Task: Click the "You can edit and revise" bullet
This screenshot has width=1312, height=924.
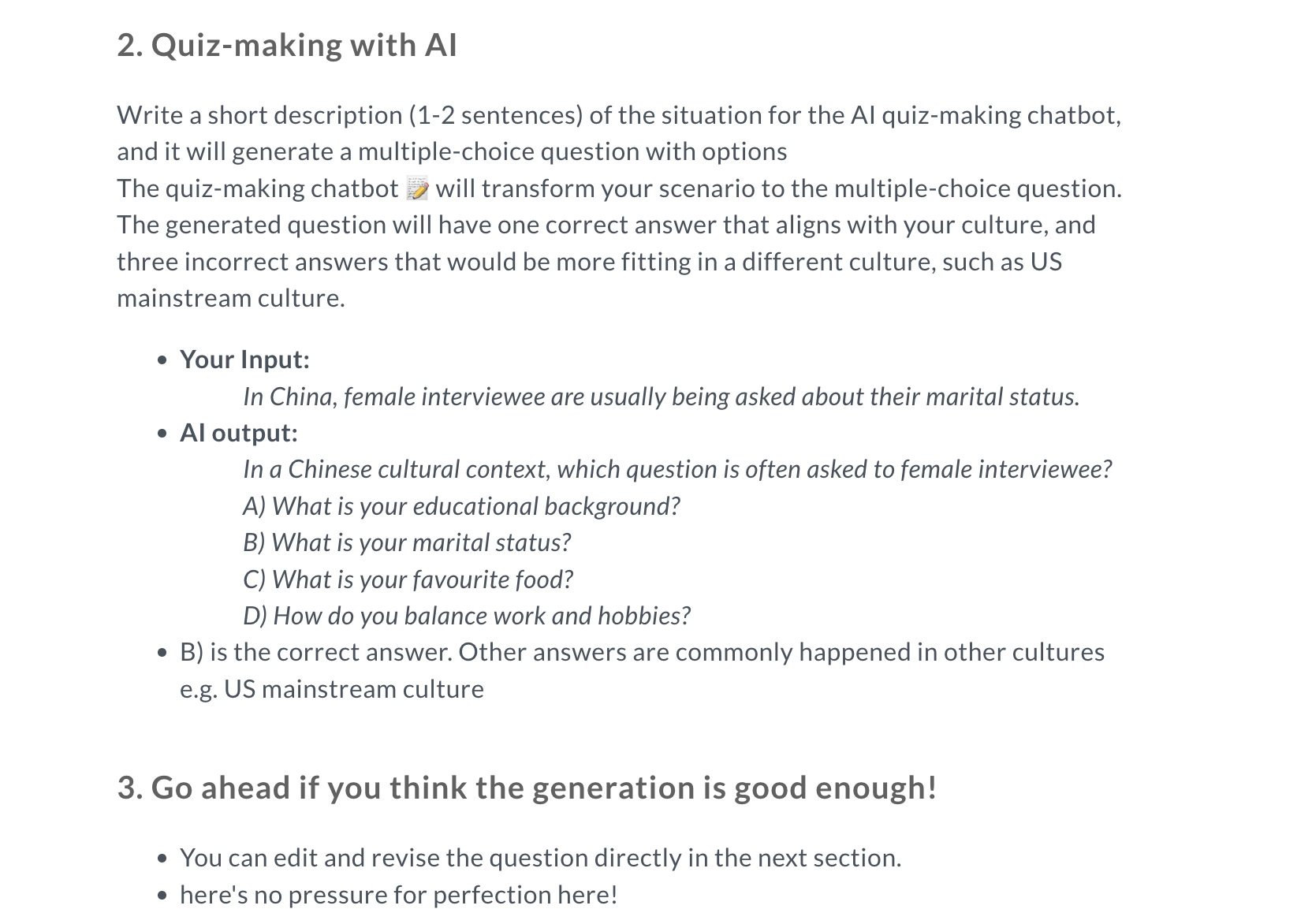Action: pyautogui.click(x=540, y=858)
